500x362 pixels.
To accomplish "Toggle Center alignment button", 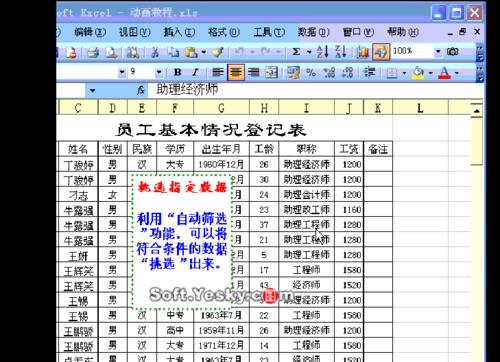I will (x=236, y=72).
